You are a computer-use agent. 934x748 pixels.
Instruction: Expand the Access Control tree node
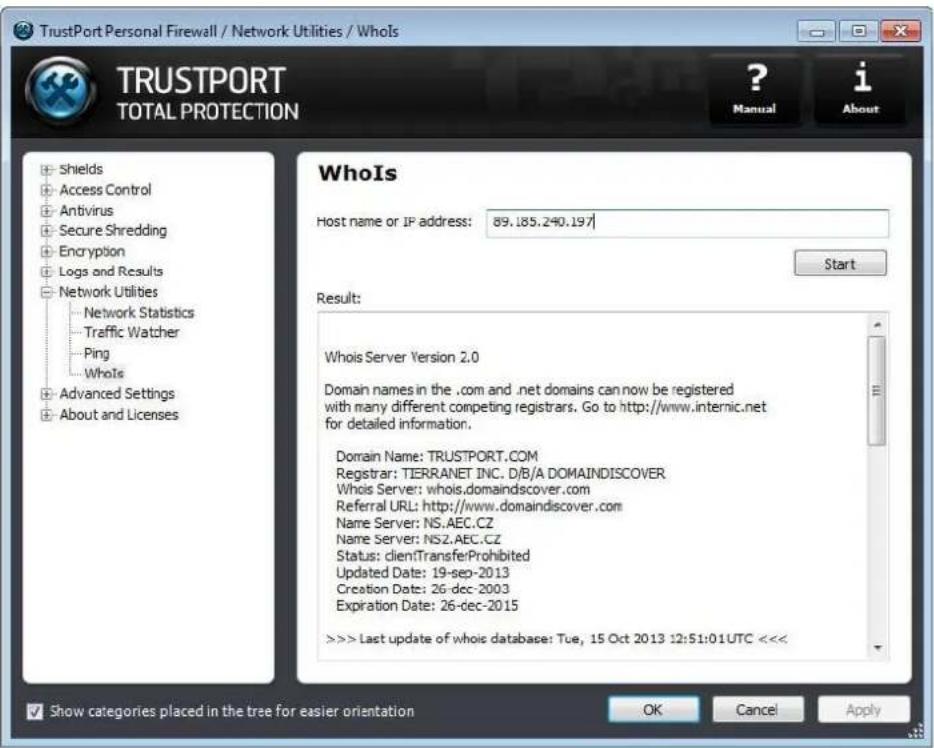[46, 190]
